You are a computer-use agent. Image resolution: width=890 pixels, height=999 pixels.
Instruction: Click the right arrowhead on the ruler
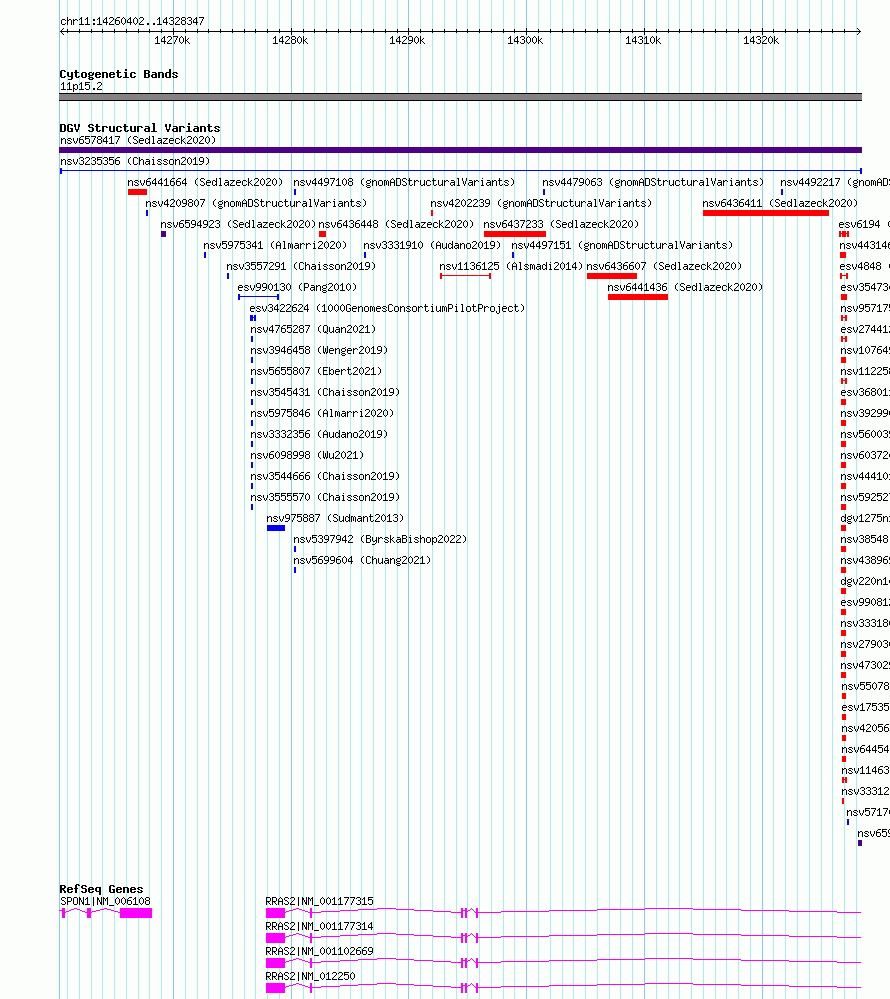click(x=858, y=31)
